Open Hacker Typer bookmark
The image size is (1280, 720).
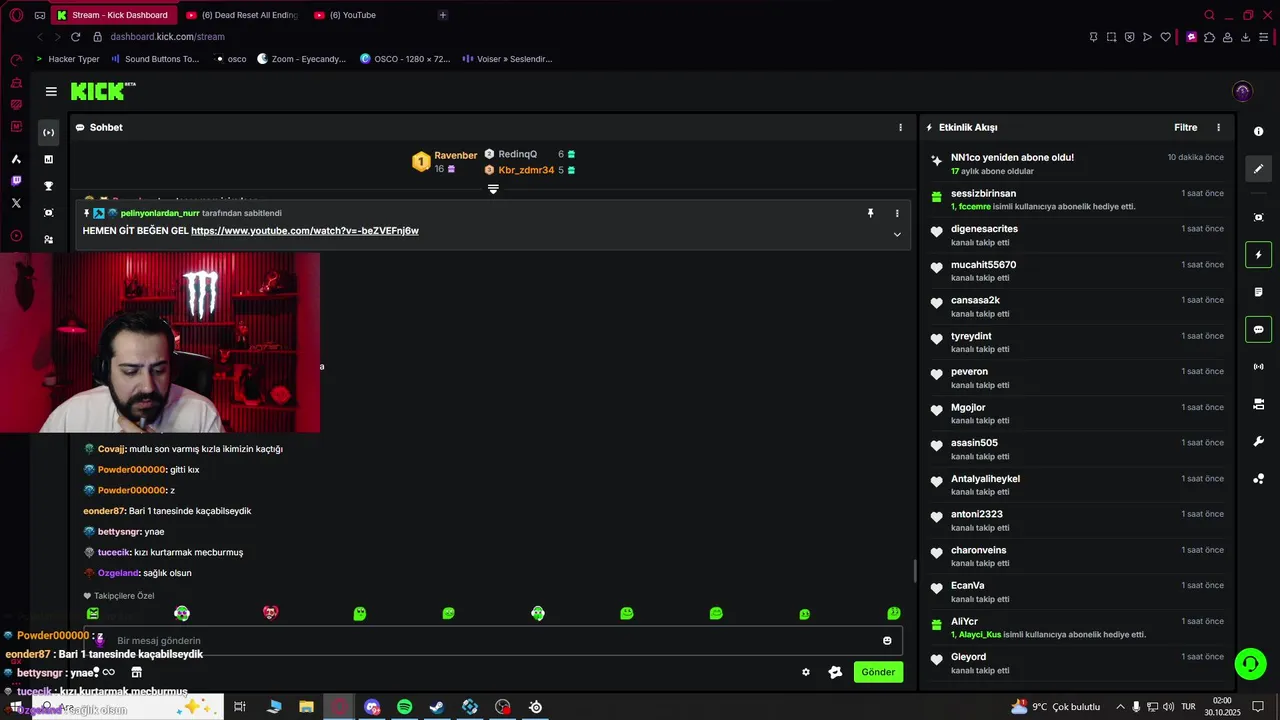(67, 59)
